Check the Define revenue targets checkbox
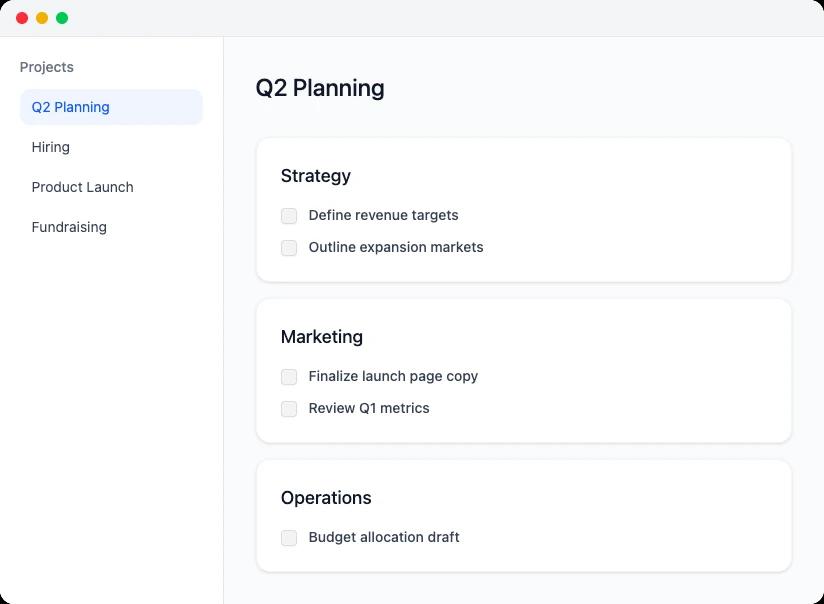This screenshot has height=604, width=824. tap(289, 216)
